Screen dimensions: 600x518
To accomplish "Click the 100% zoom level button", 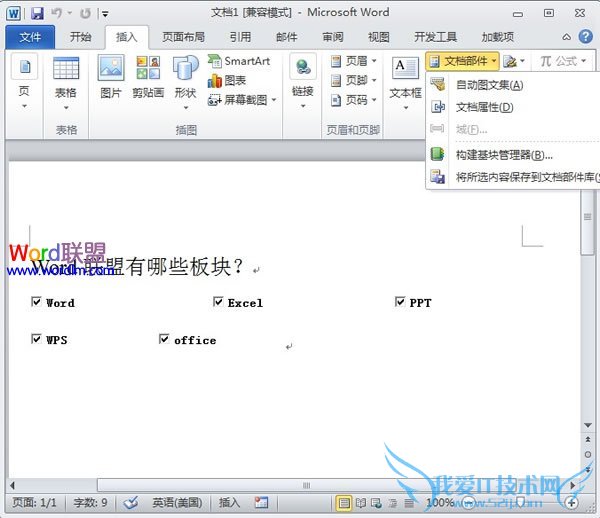I will (440, 502).
